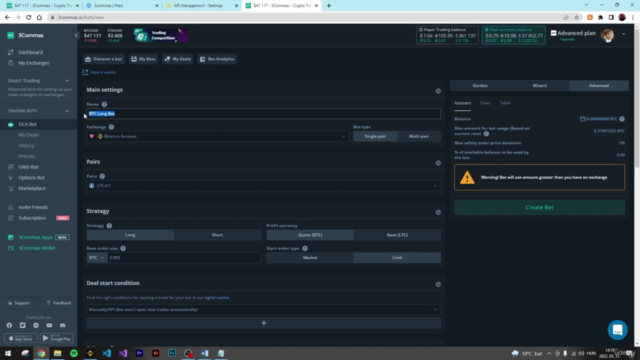This screenshot has height=360, width=640.
Task: Click the Create Bot button
Action: 539,207
